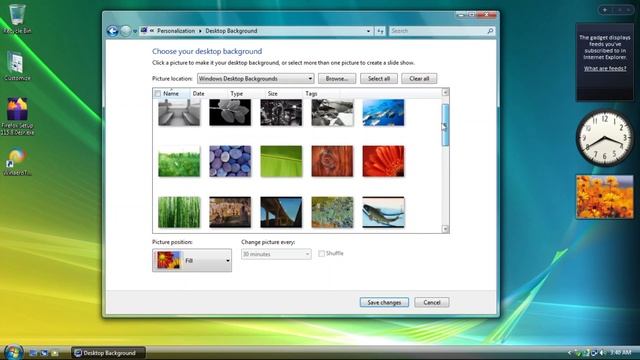Click the picture list scrollbar thumb
This screenshot has height=360, width=640.
[x=445, y=125]
